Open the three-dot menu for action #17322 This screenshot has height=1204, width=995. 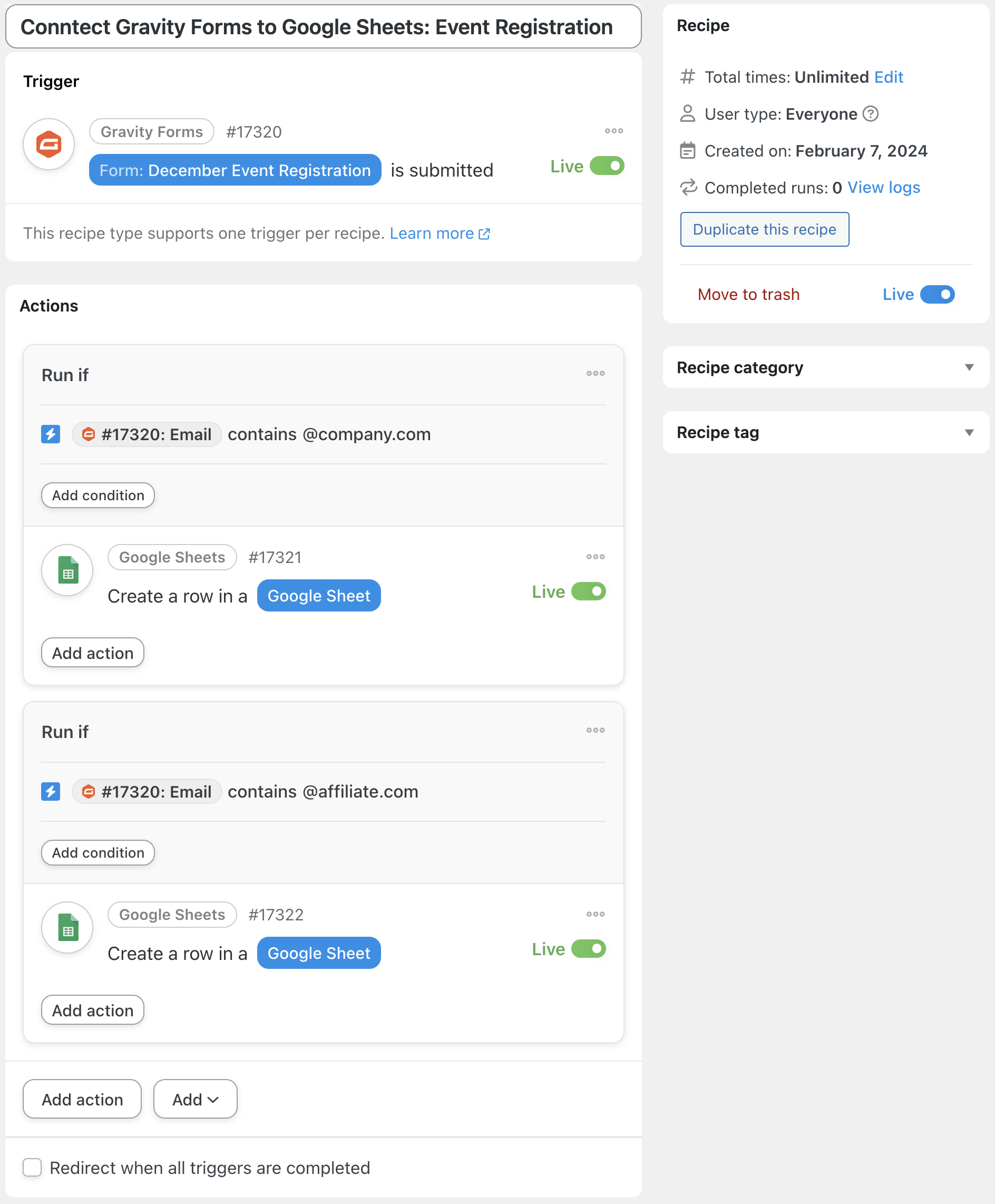coord(595,914)
